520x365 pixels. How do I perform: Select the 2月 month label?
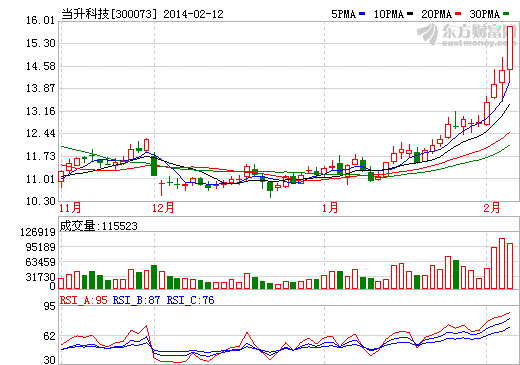492,208
